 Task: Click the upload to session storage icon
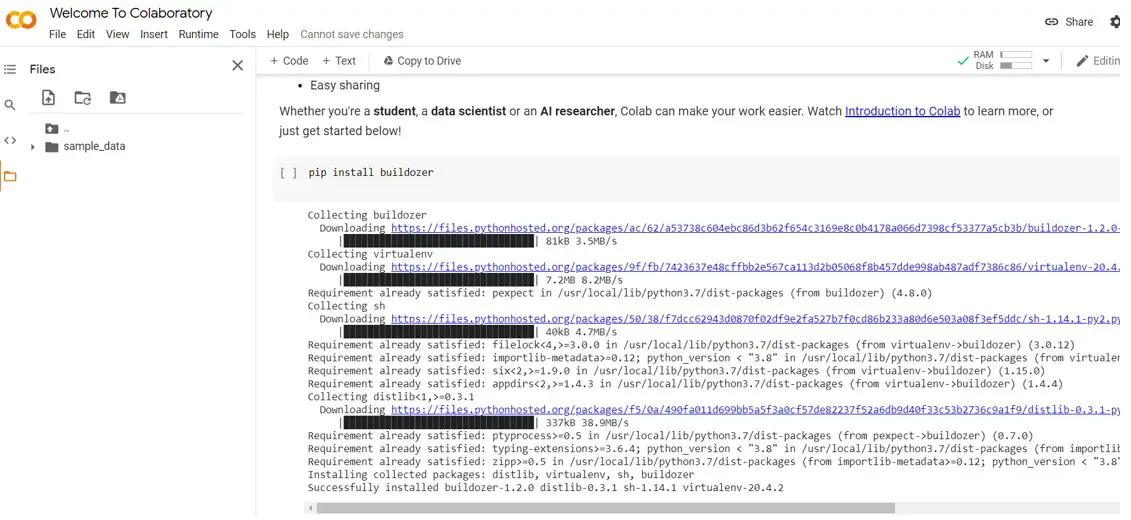(48, 98)
